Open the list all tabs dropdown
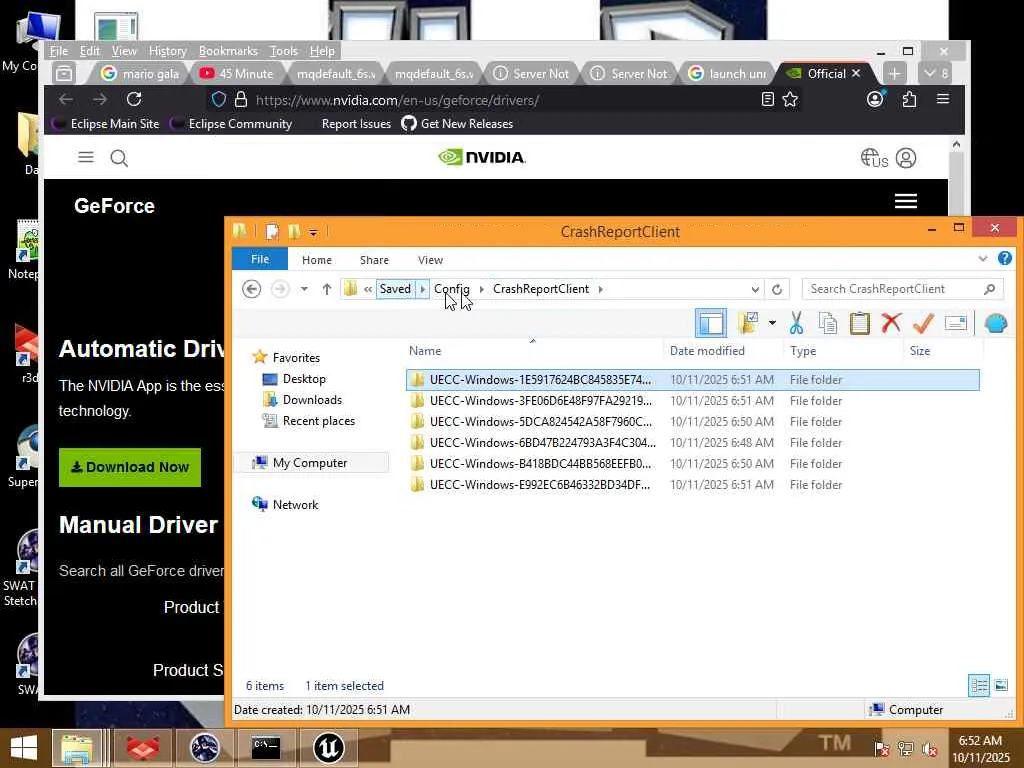This screenshot has height=768, width=1024. pos(935,74)
